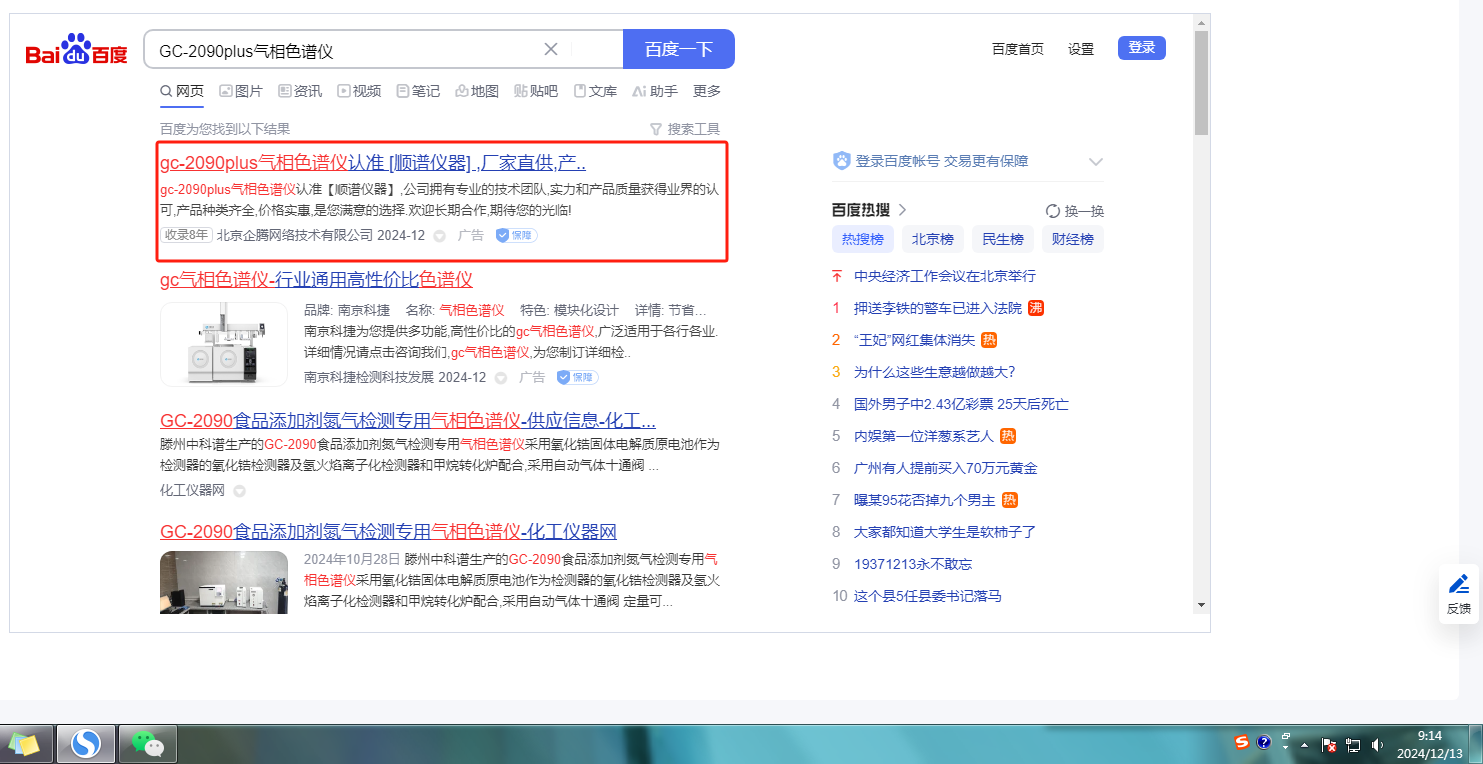The height and width of the screenshot is (764, 1483).
Task: Open the 贴吧 tab
Action: coord(536,91)
